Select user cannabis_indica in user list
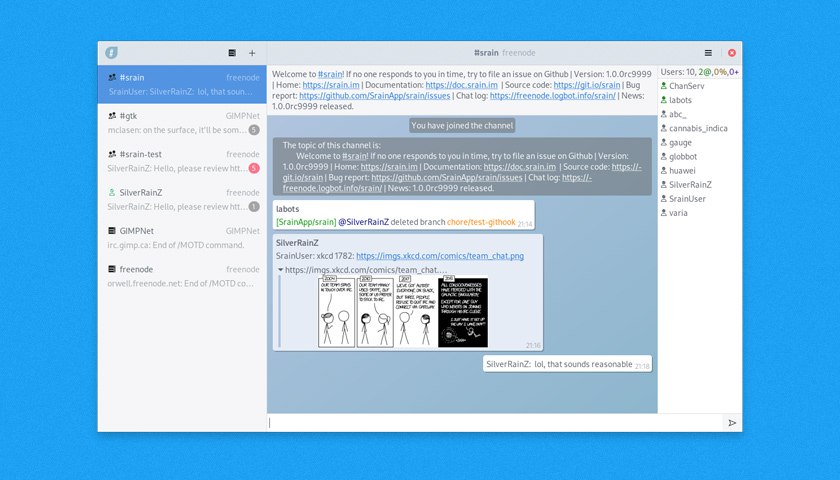Screen dimensions: 840x480 click(700, 129)
